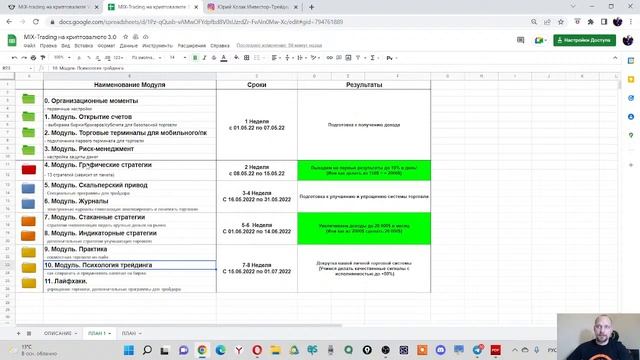
Task: Open Tasks in the side panel
Action: coord(631,98)
